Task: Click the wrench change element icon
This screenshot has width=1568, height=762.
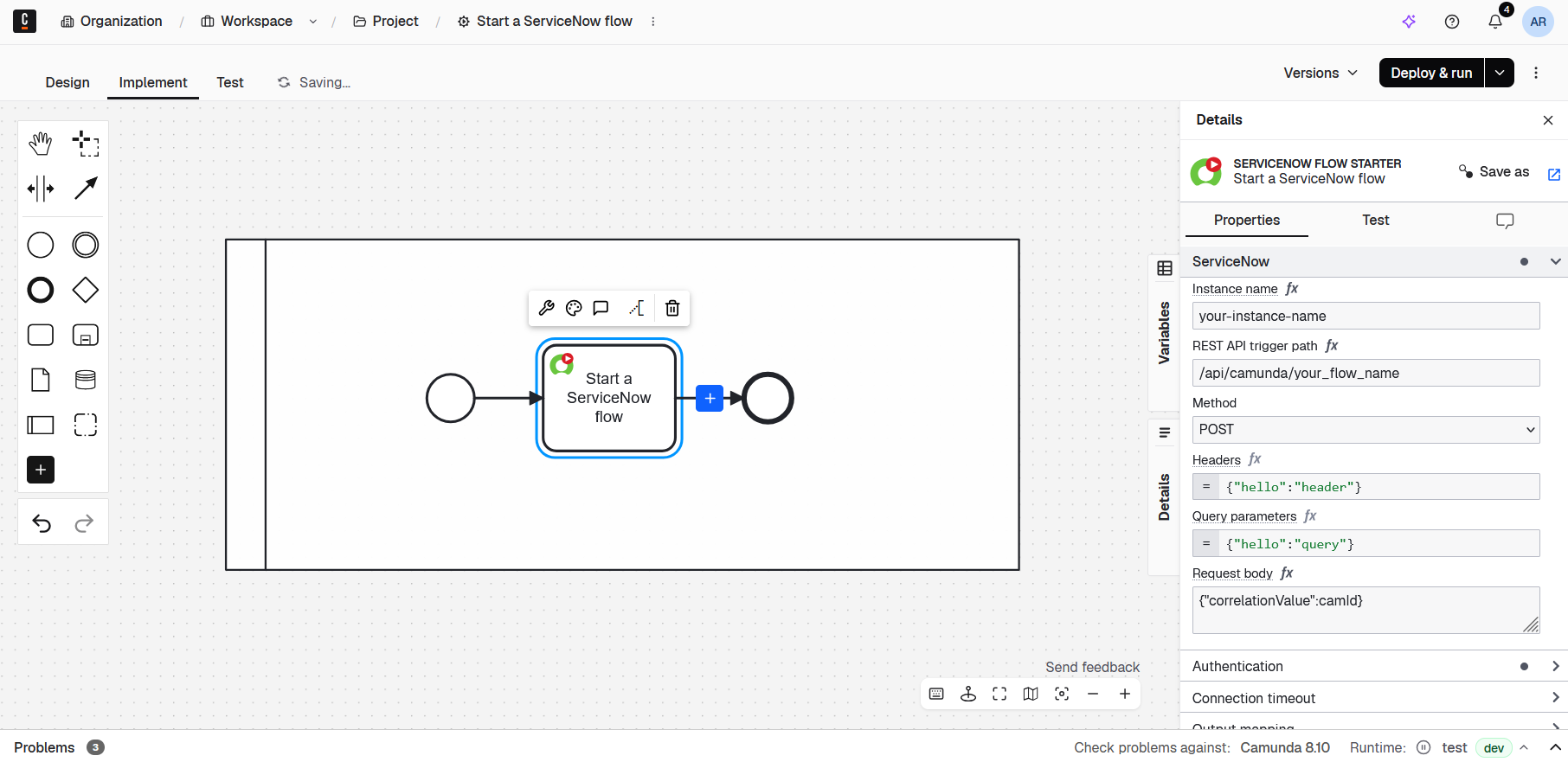Action: [x=547, y=308]
